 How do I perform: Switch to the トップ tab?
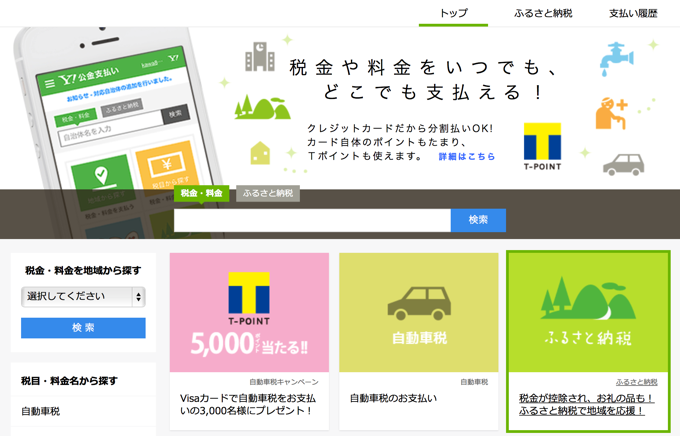453,13
